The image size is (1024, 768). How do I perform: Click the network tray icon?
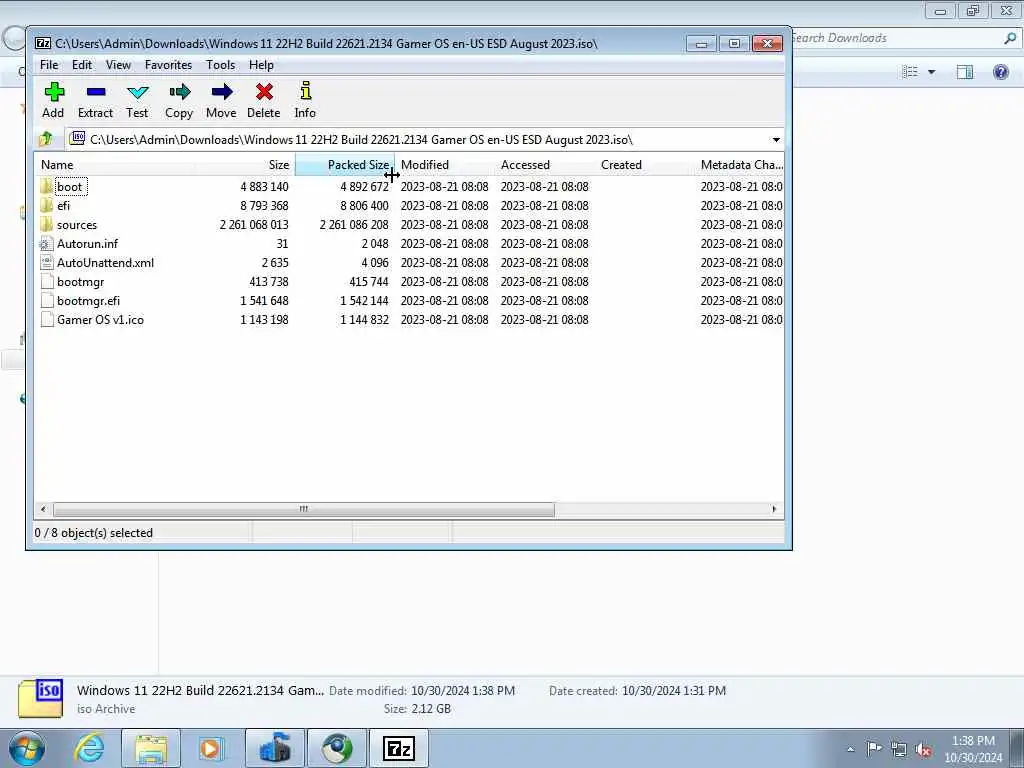tap(899, 750)
